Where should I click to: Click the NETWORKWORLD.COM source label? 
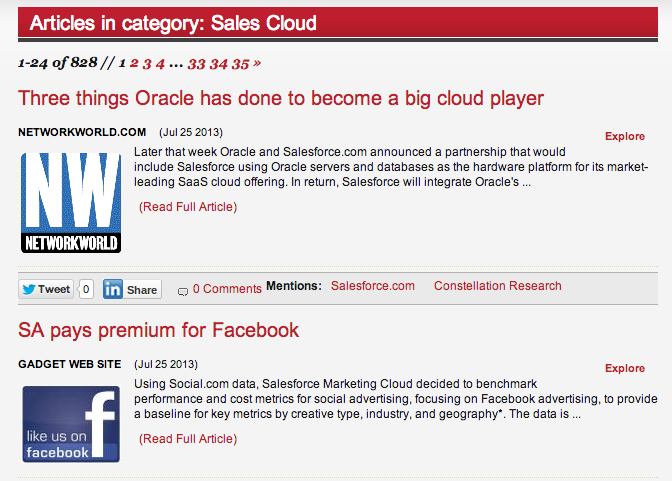[82, 132]
